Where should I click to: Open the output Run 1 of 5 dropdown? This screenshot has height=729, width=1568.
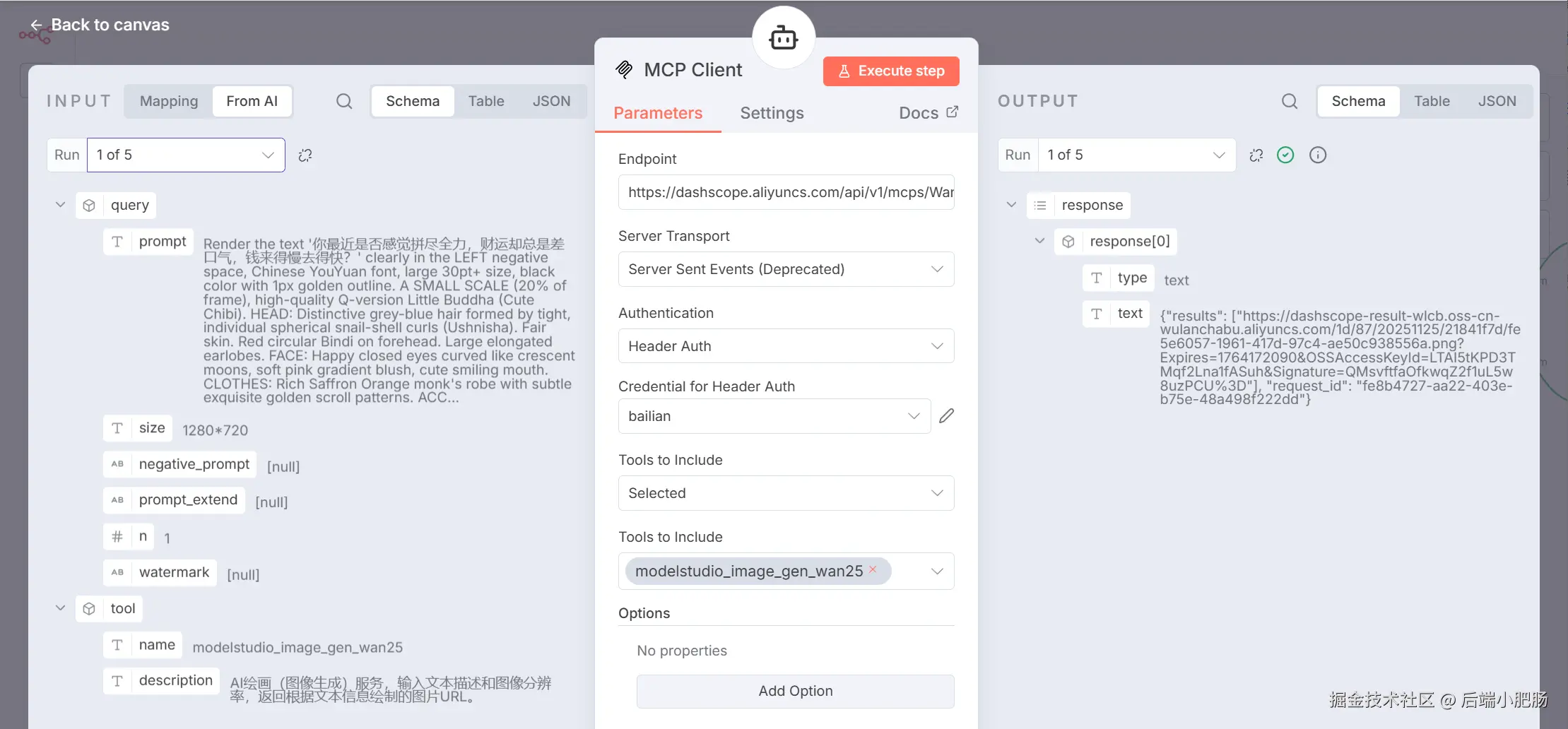1137,155
